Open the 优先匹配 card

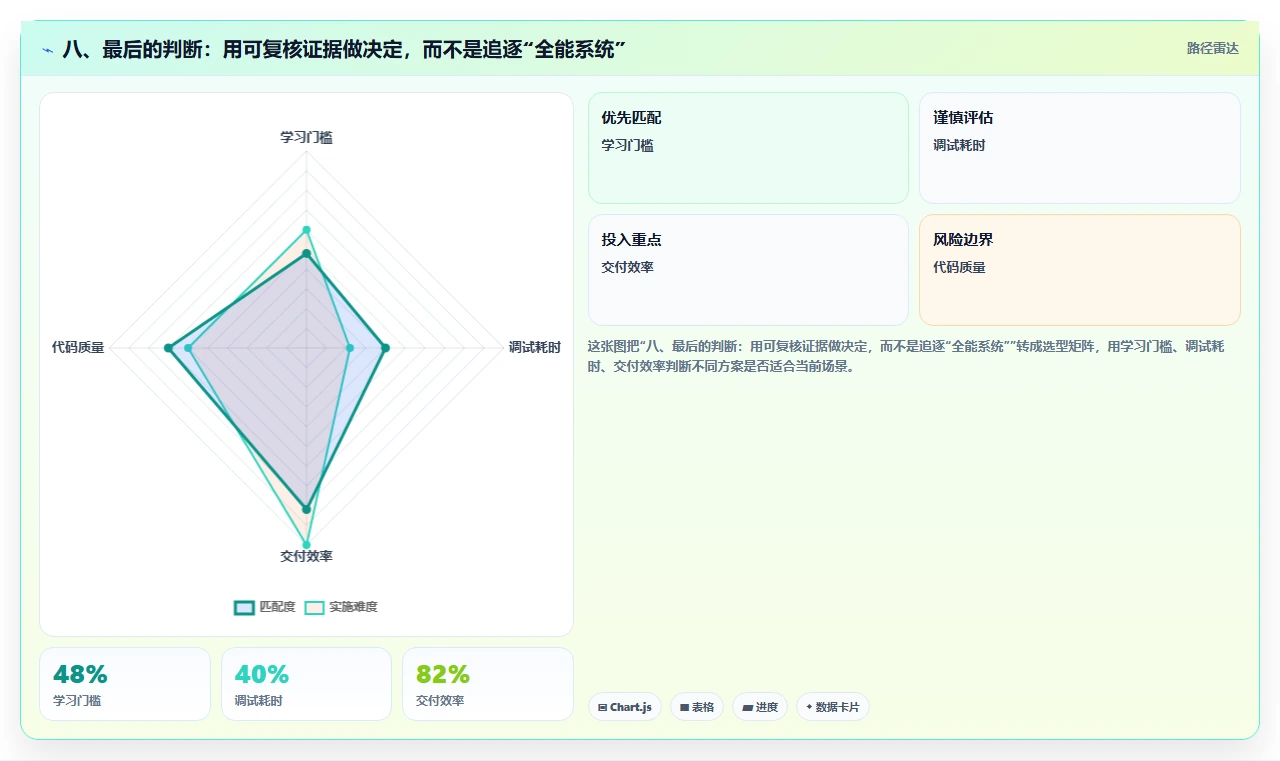click(748, 148)
